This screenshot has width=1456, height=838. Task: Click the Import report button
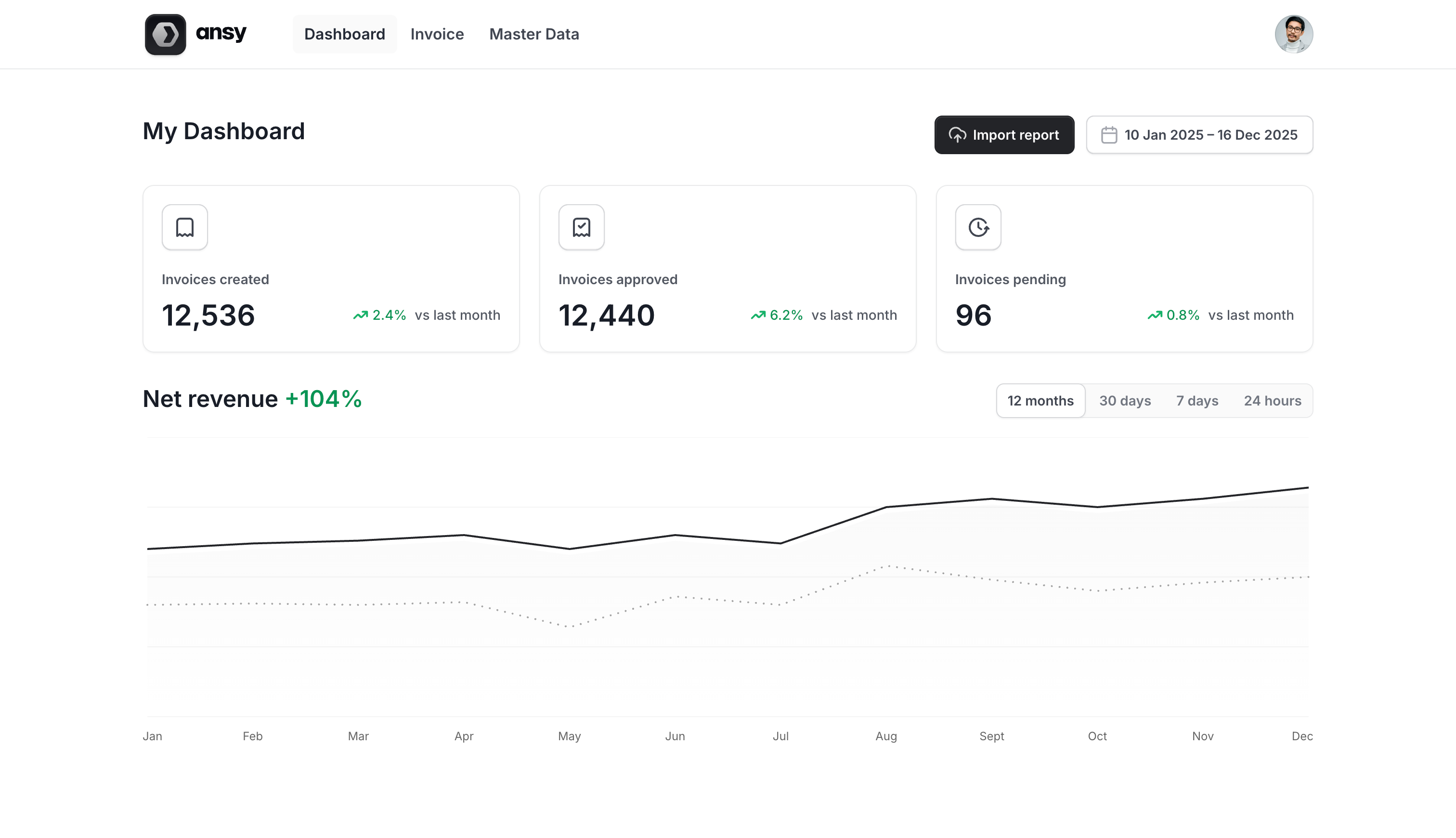click(x=1004, y=135)
